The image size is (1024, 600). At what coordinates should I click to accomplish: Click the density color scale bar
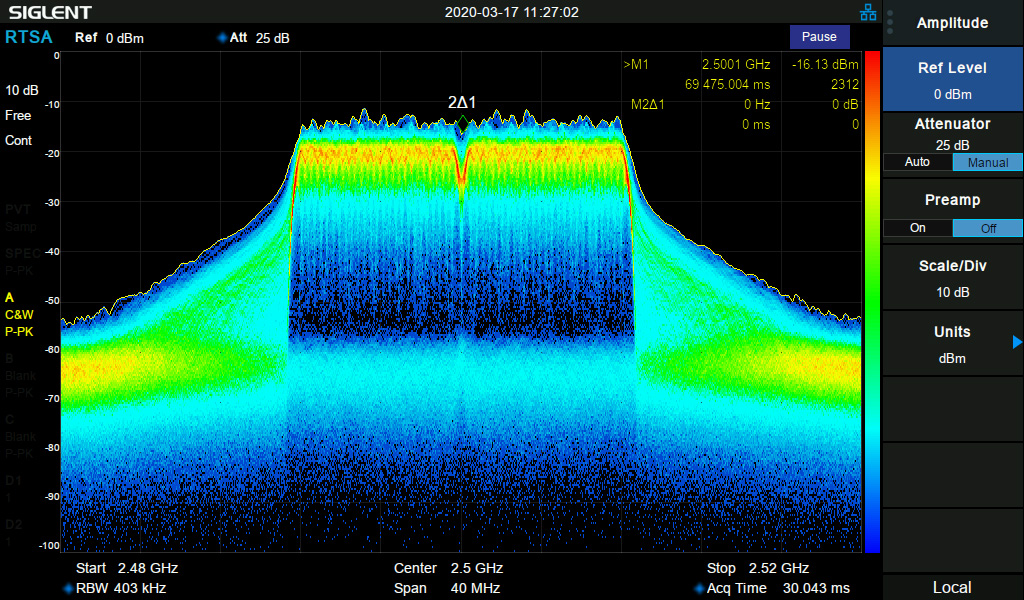point(872,300)
